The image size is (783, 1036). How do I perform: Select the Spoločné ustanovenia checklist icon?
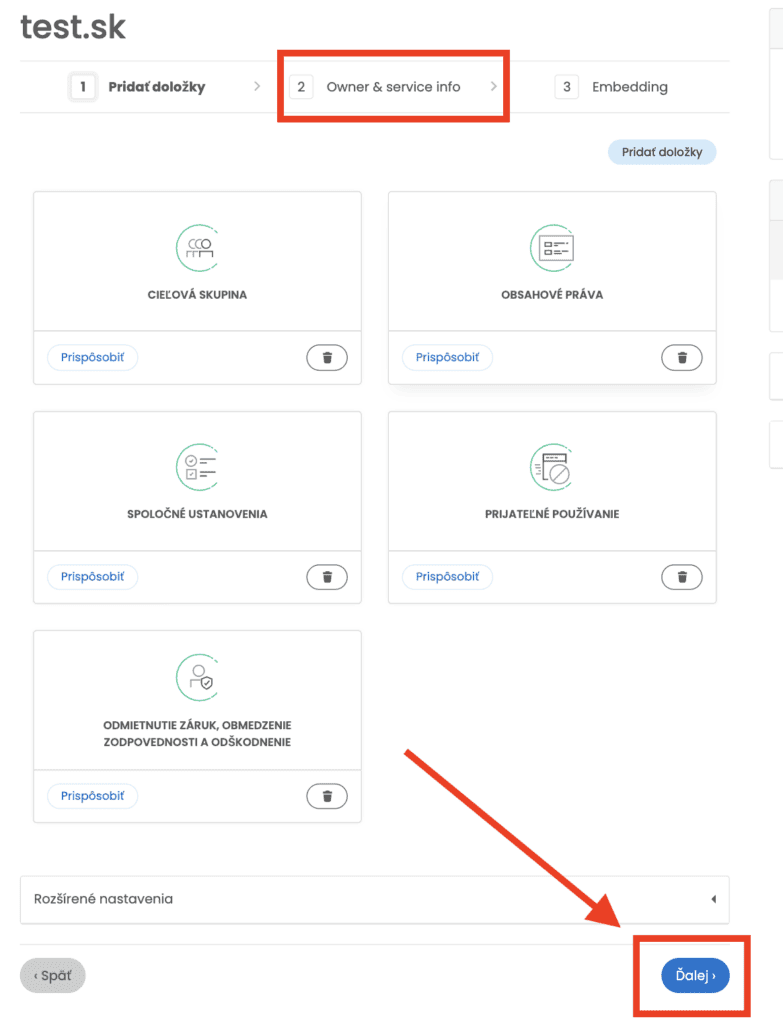coord(197,465)
